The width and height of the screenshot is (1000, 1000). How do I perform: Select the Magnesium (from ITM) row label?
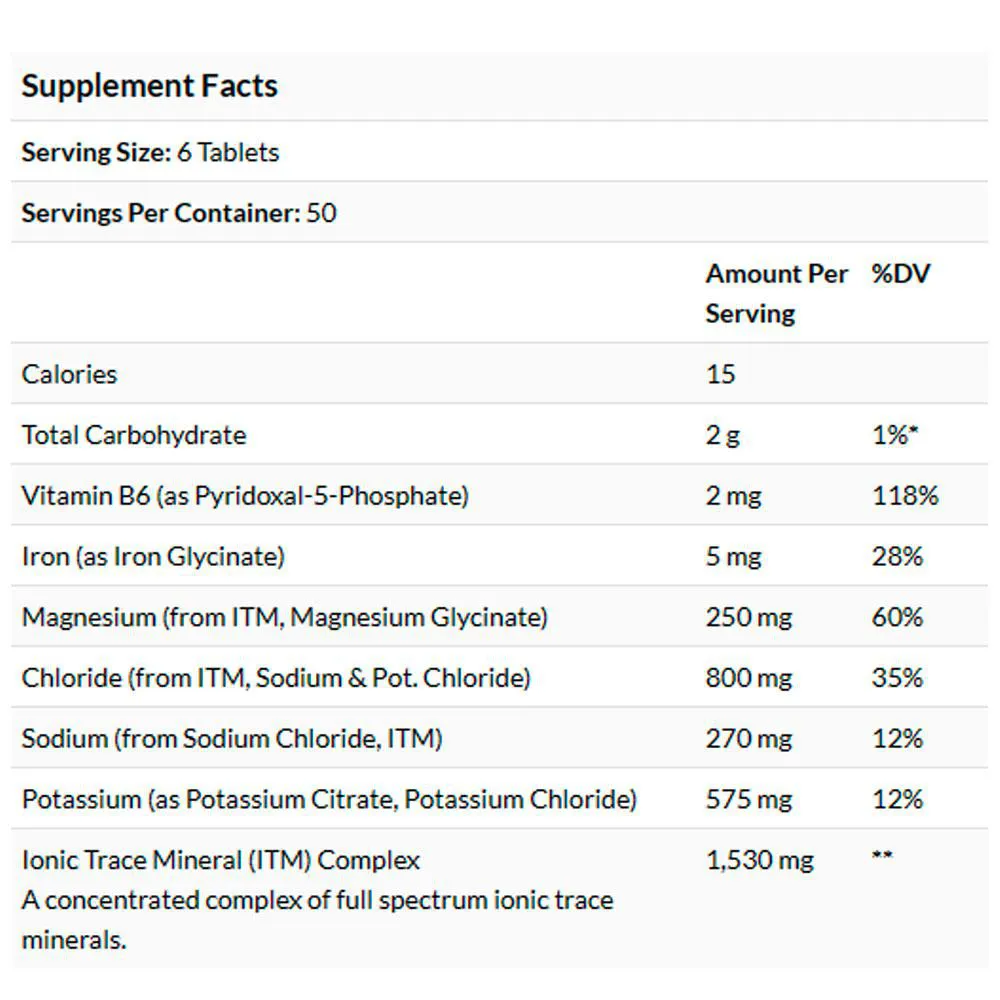284,617
